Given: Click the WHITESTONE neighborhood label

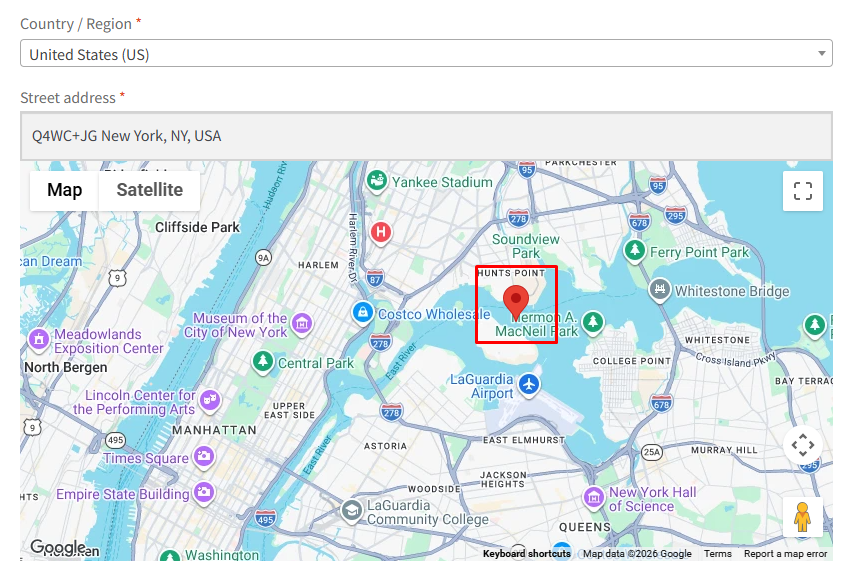Looking at the screenshot, I should click(717, 340).
